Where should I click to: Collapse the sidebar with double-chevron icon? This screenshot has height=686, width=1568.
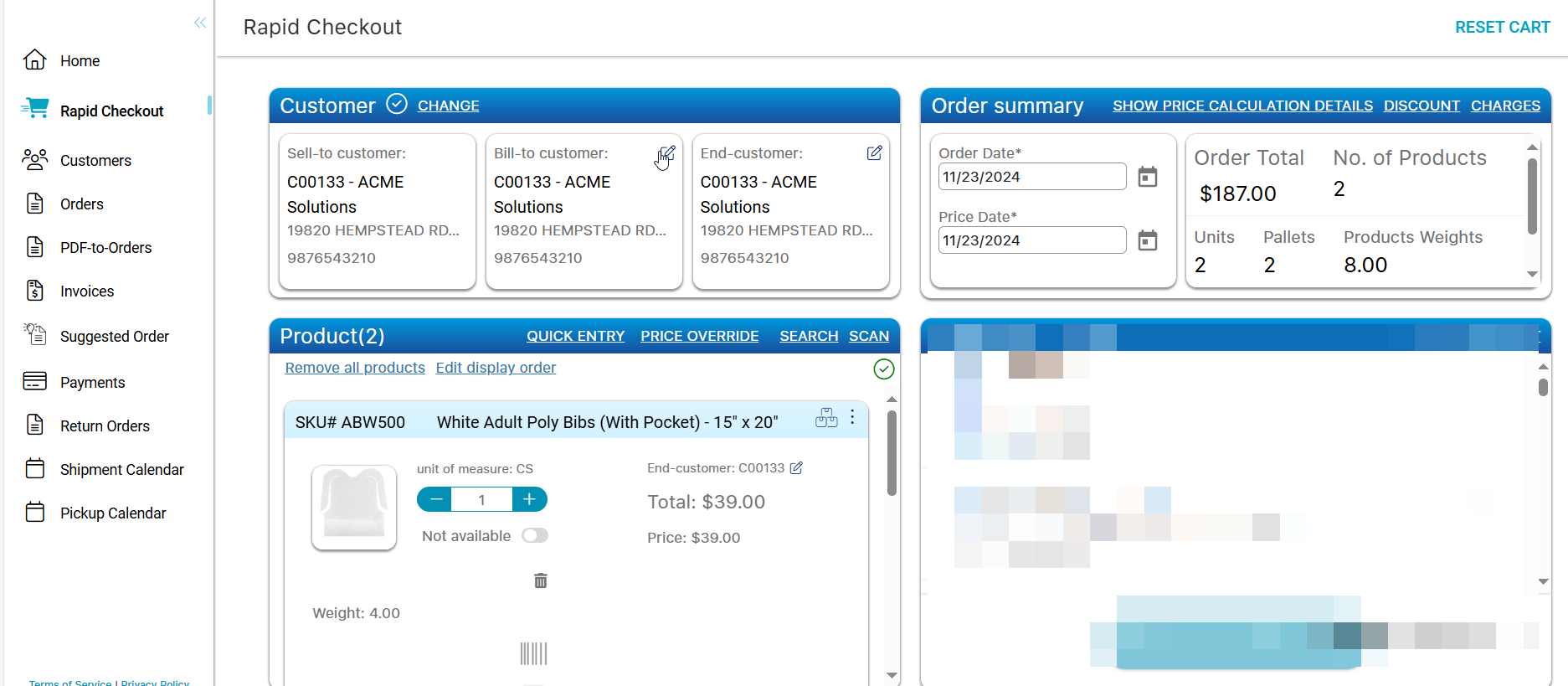[200, 23]
